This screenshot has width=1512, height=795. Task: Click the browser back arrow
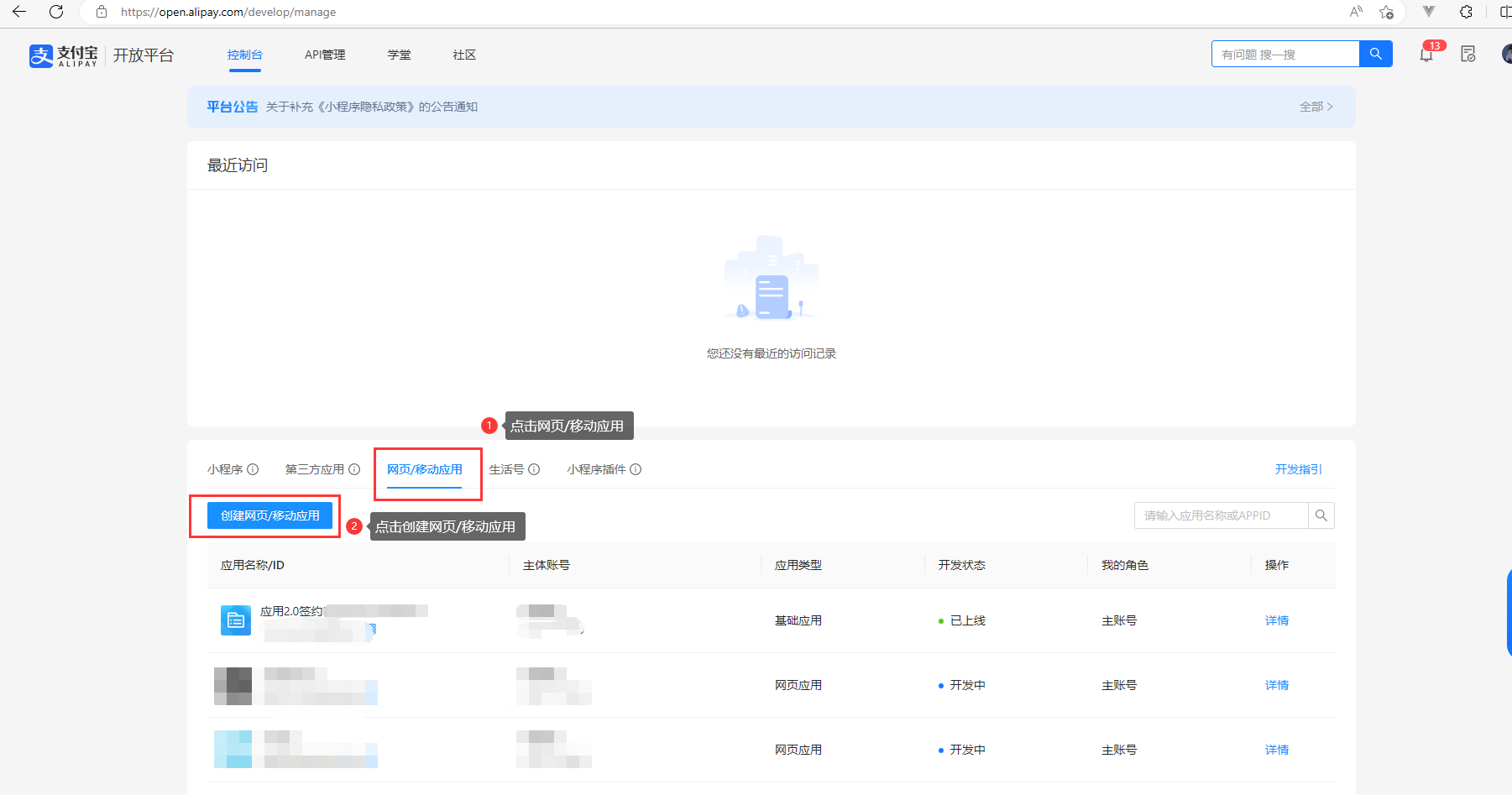[19, 12]
